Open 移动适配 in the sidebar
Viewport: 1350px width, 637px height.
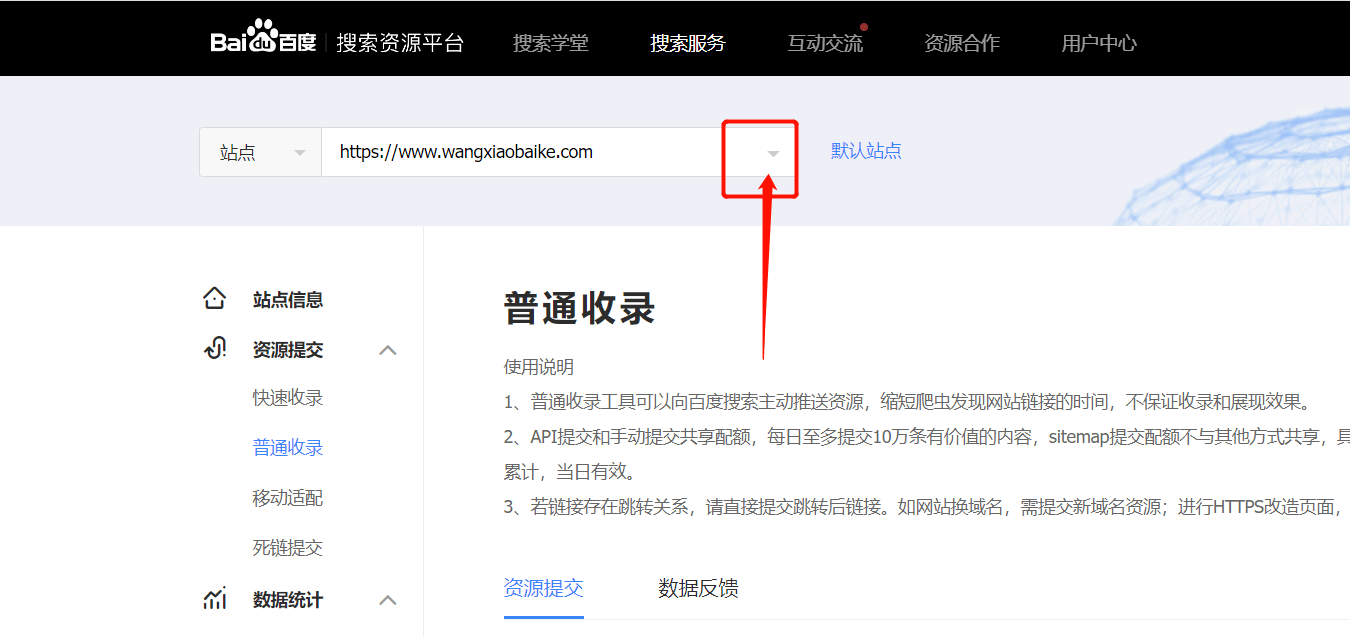pyautogui.click(x=288, y=498)
